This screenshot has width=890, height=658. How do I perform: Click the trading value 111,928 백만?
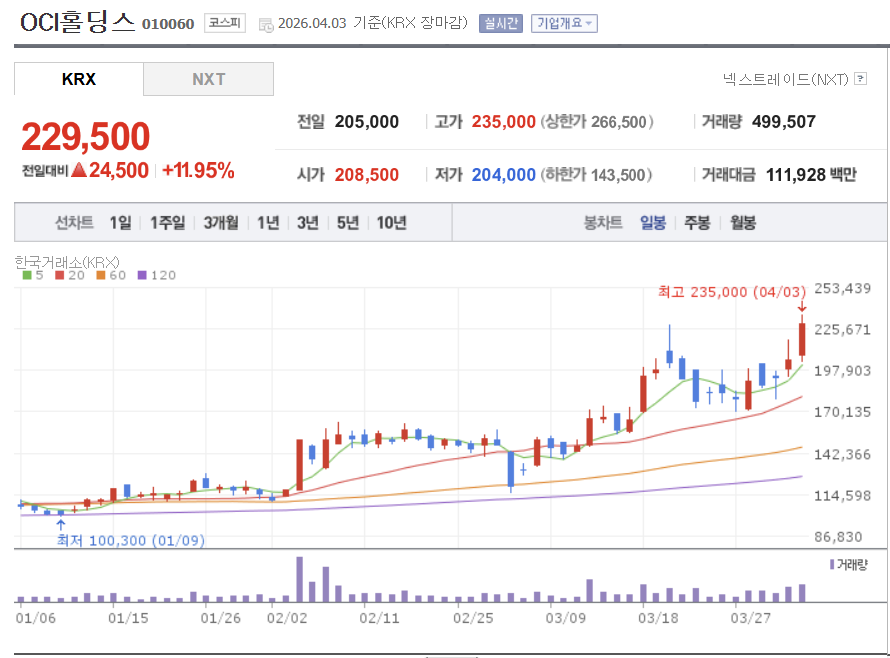point(811,175)
